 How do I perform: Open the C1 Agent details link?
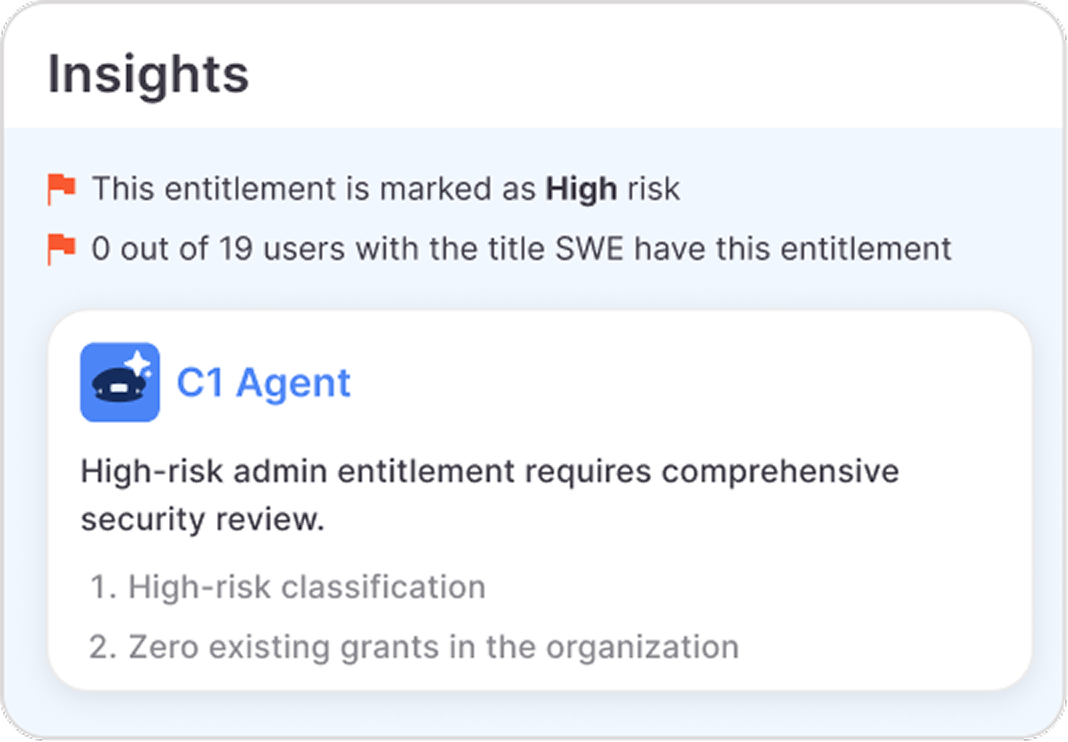(265, 382)
